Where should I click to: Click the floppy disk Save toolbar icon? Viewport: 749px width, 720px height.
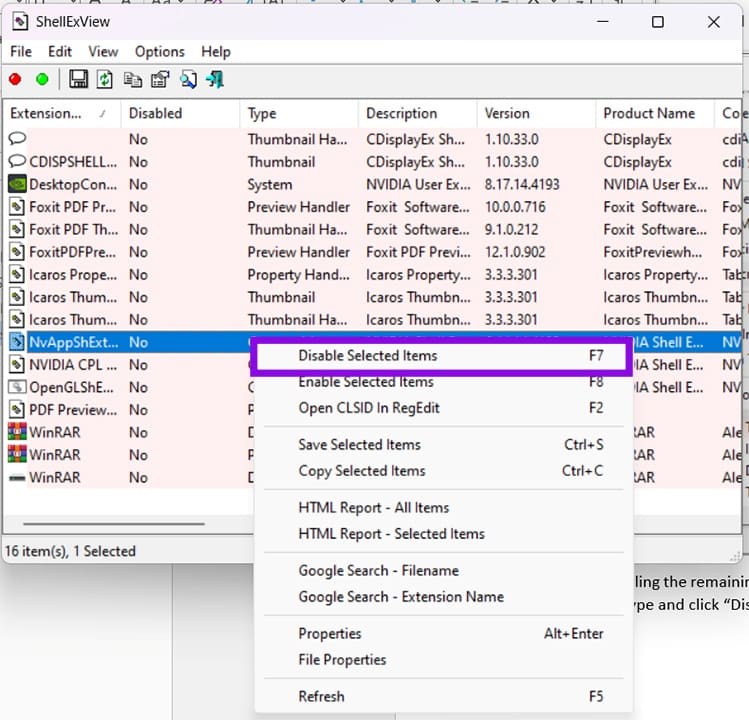(78, 79)
